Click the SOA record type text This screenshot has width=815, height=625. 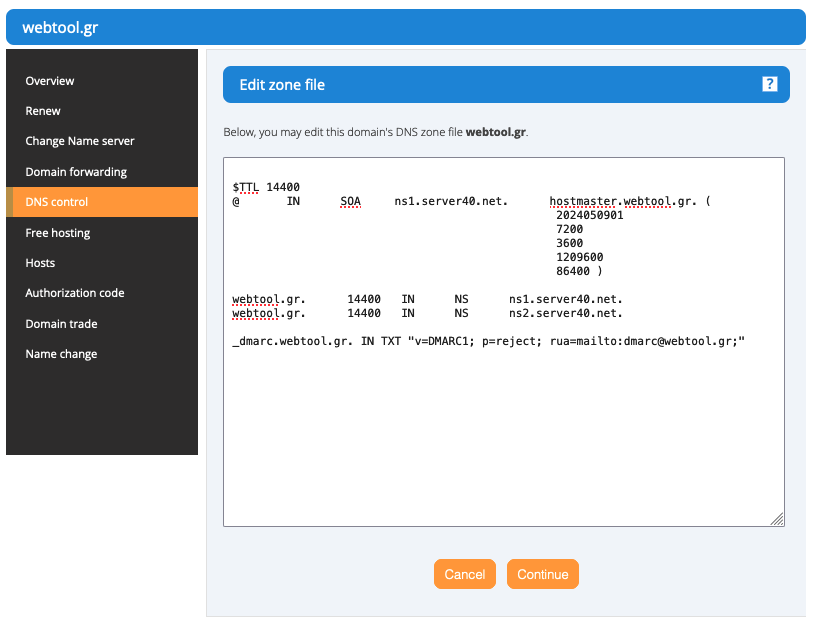350,201
